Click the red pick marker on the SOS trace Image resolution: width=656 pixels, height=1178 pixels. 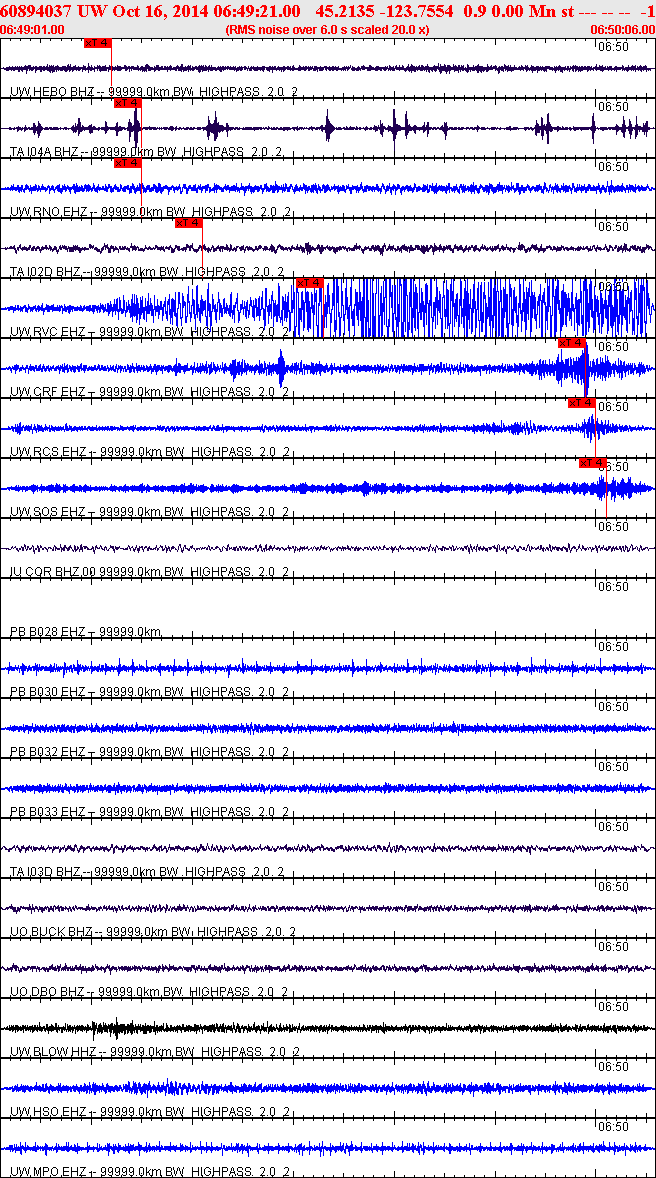click(x=592, y=464)
